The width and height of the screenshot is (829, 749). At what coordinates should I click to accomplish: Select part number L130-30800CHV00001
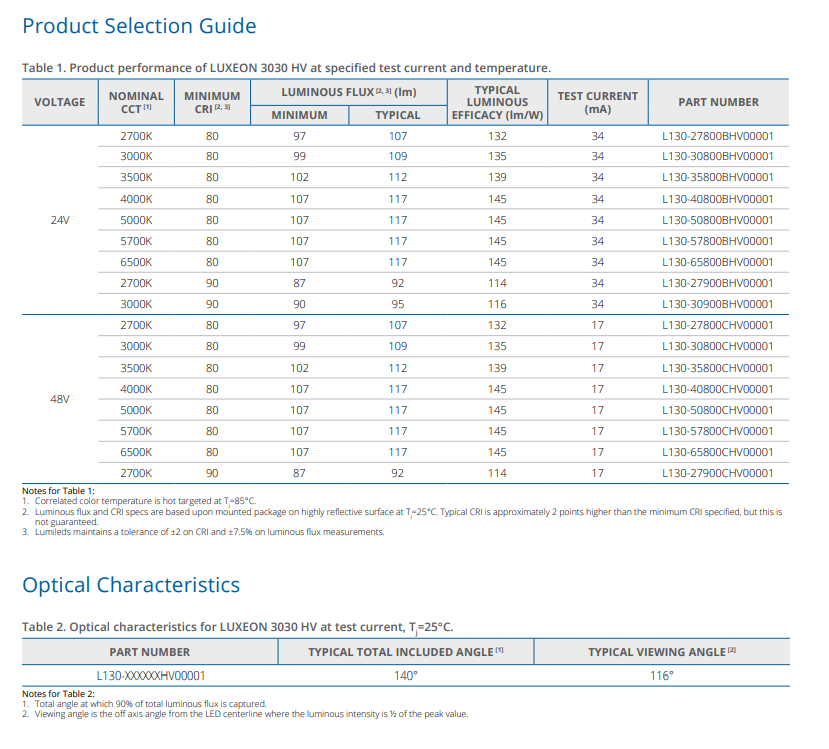coord(717,346)
